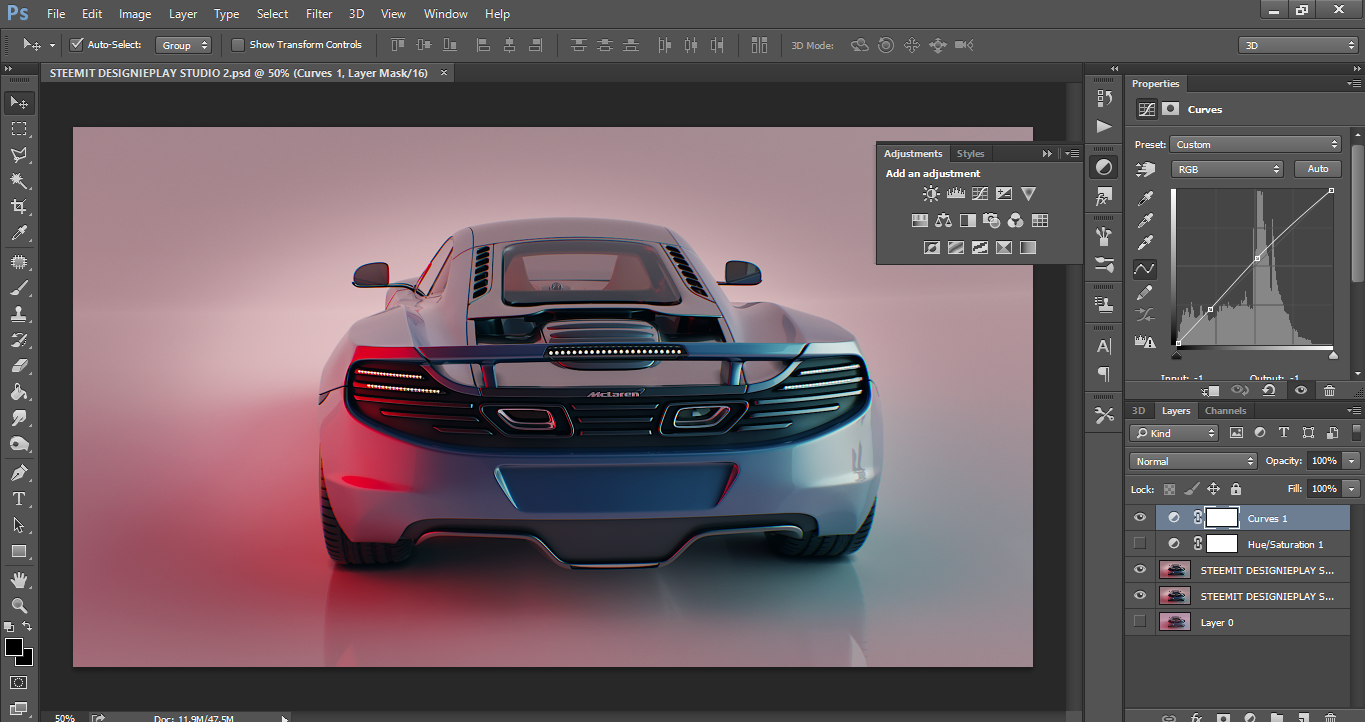
Task: Toggle clip adjustment to layer below
Action: point(1210,391)
